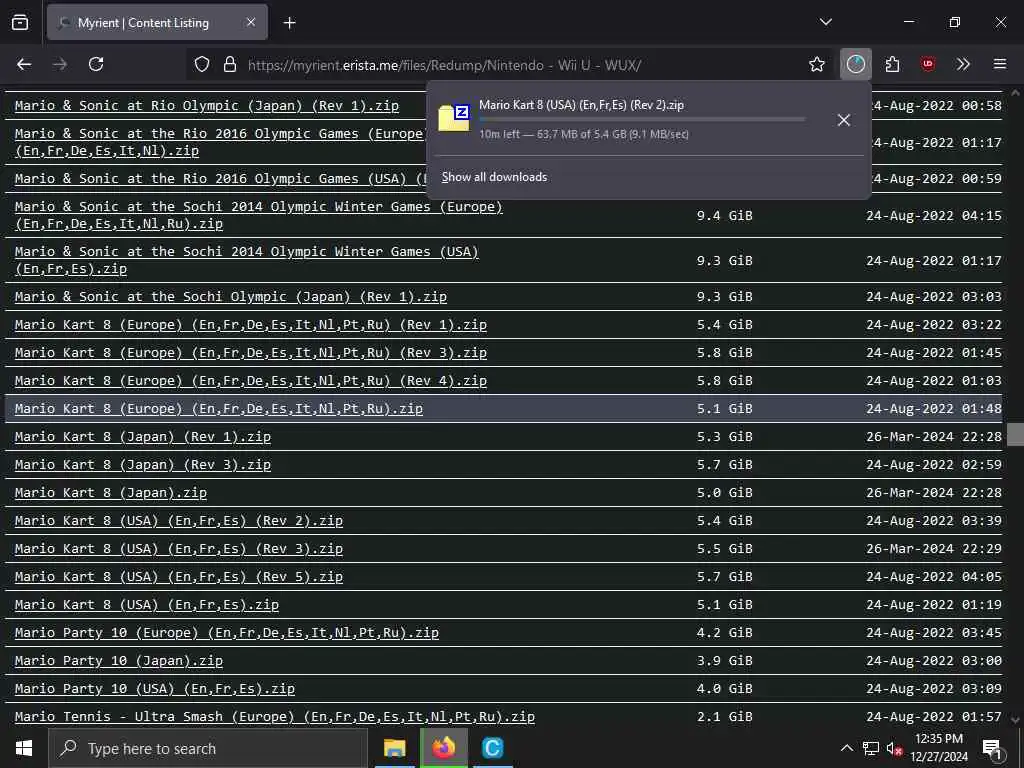The width and height of the screenshot is (1024, 768).
Task: Reload the current page
Action: click(96, 64)
